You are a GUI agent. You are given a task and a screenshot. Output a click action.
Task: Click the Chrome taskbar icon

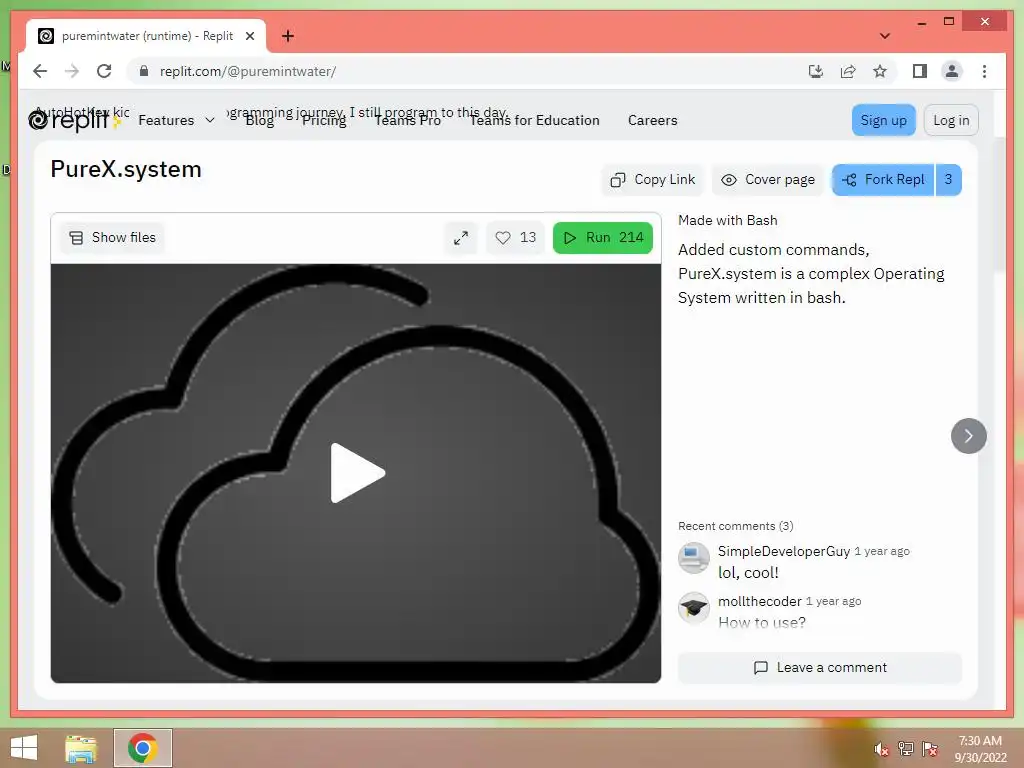pos(142,748)
